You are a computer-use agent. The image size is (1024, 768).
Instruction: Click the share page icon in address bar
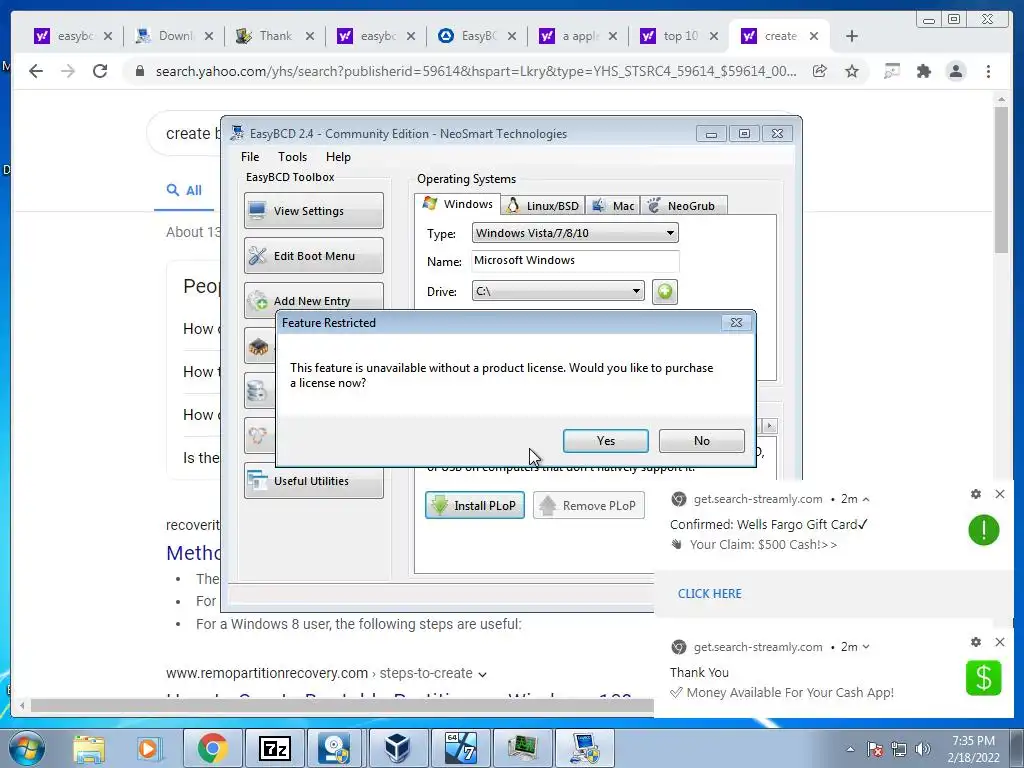tap(820, 71)
